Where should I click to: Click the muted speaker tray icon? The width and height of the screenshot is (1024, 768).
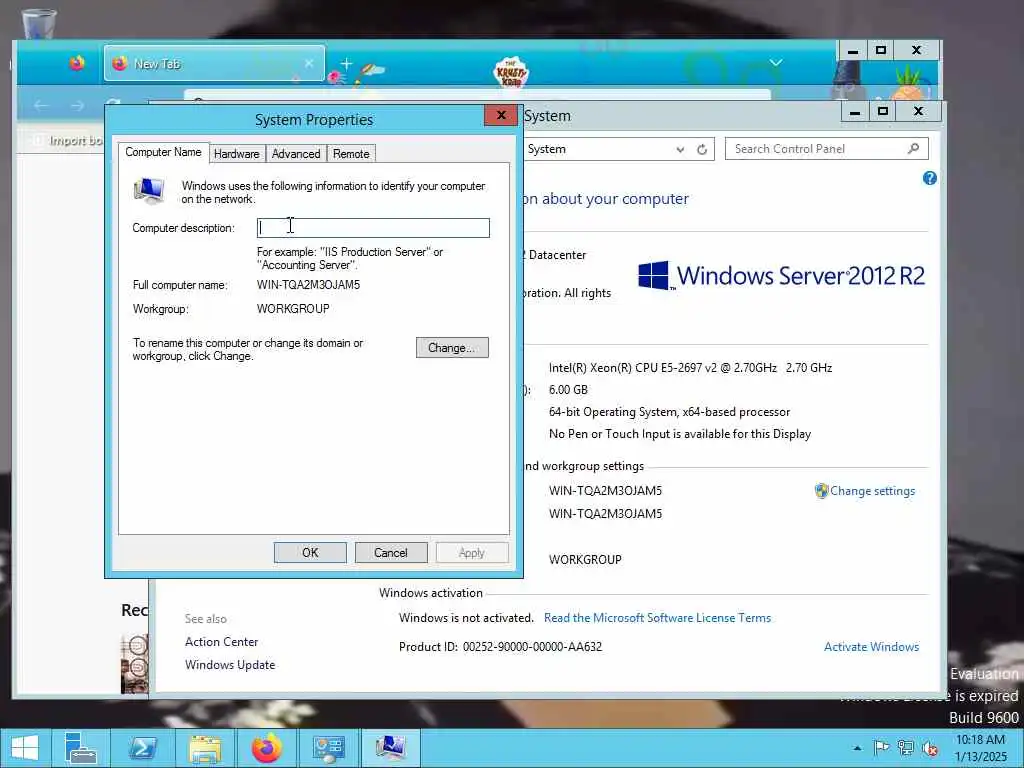929,748
